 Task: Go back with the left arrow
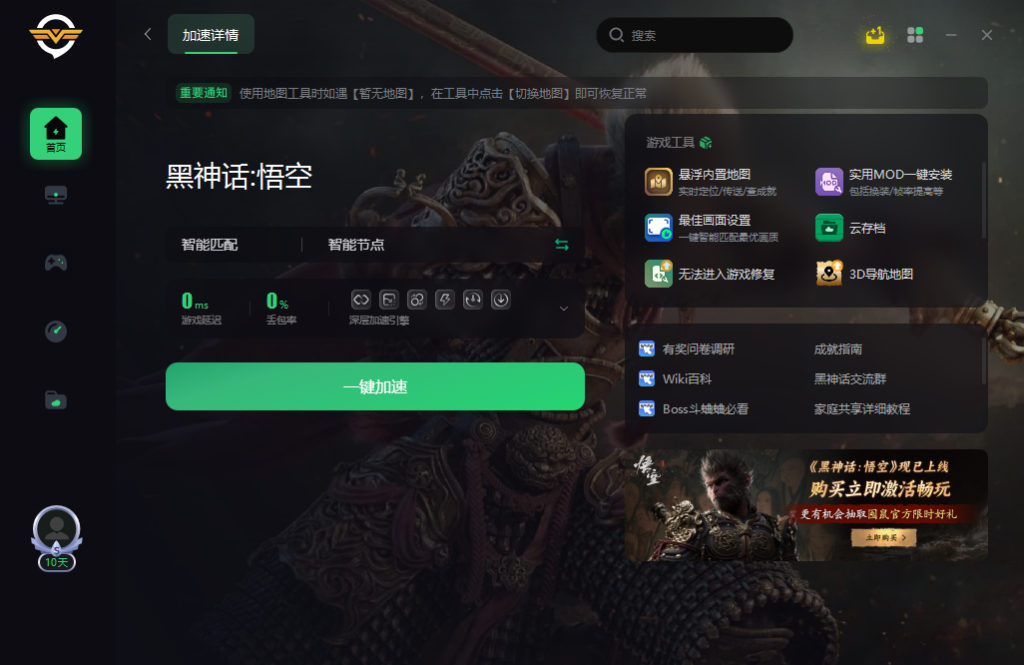tap(148, 34)
